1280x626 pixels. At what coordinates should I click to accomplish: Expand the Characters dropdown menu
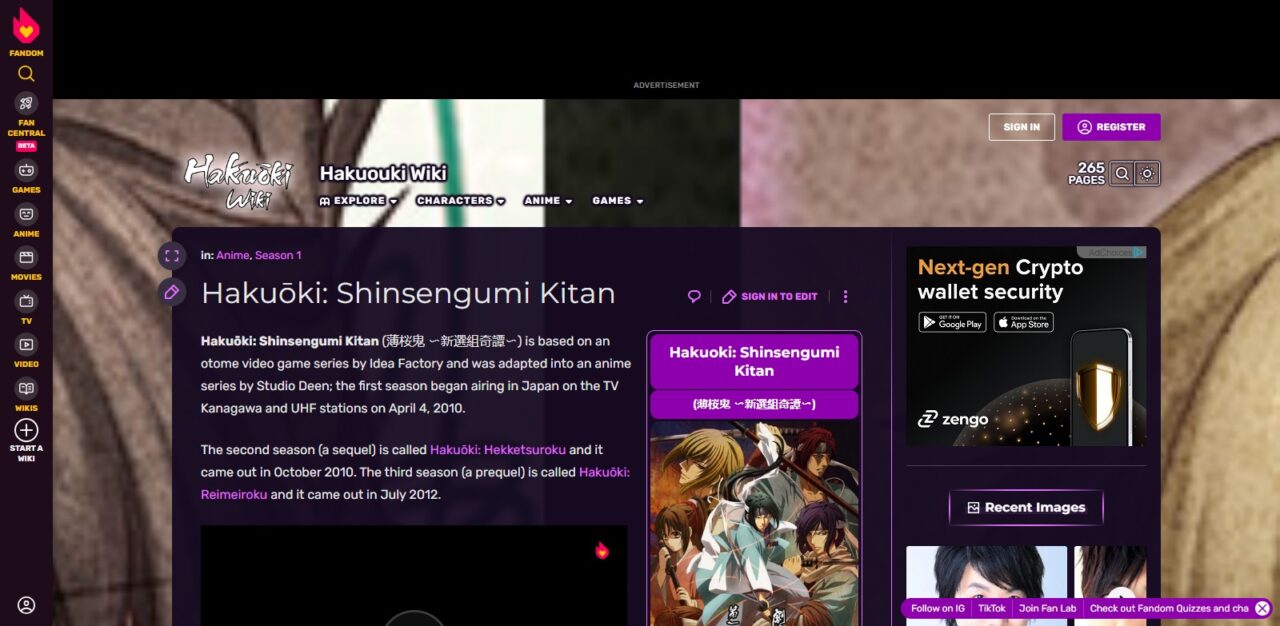[x=461, y=201]
